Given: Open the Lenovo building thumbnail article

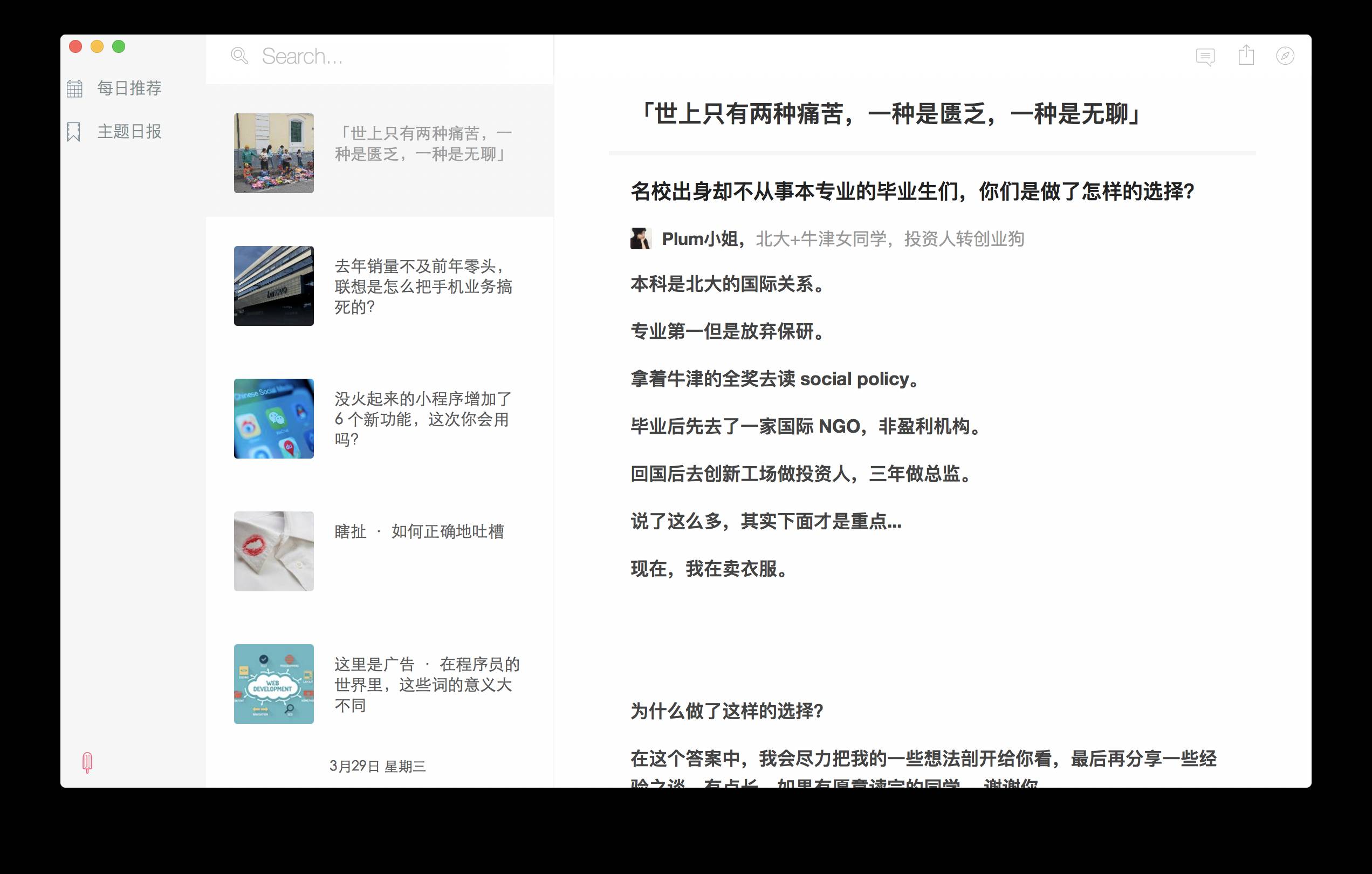Looking at the screenshot, I should pos(273,285).
